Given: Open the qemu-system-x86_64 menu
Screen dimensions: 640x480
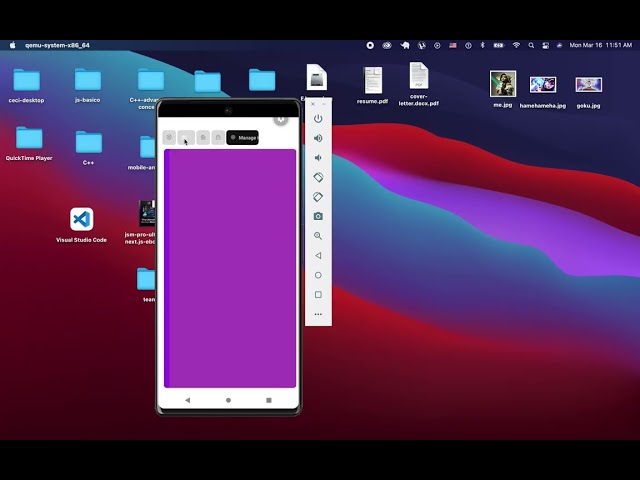Looking at the screenshot, I should pyautogui.click(x=57, y=45).
